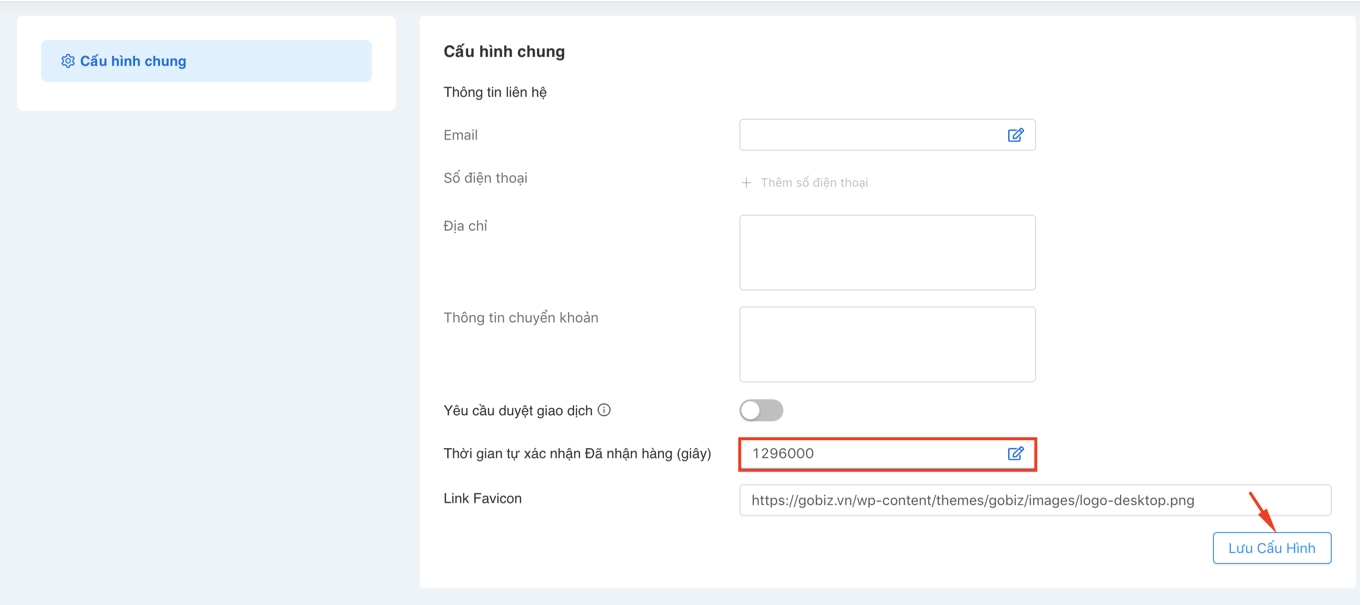Click inside the Địa chỉ text area
This screenshot has height=605, width=1361.
click(887, 252)
